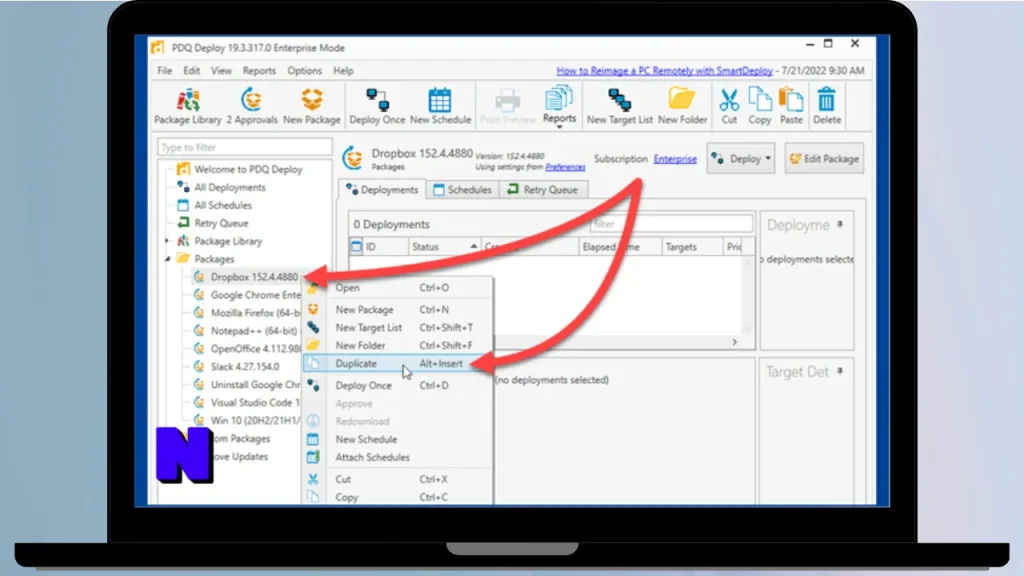Select All Deployments in the tree
Viewport: 1024px width, 576px height.
230,187
